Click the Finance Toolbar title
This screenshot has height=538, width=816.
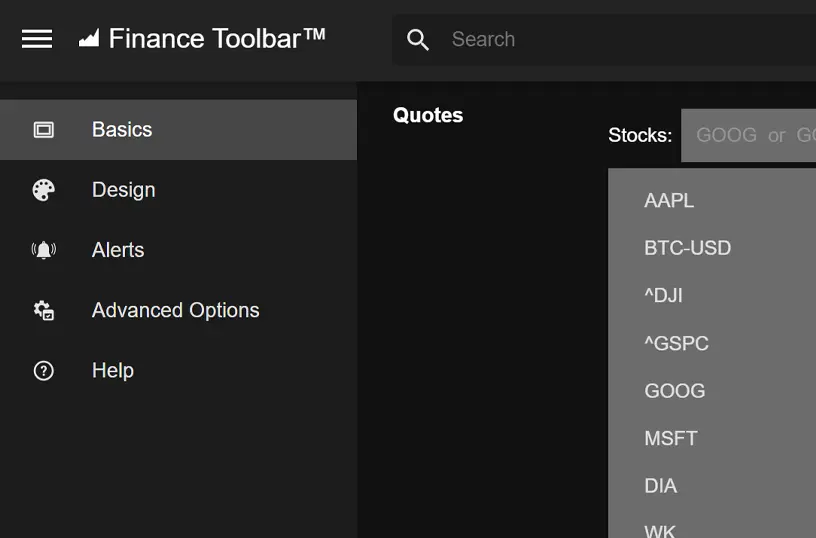[217, 39]
